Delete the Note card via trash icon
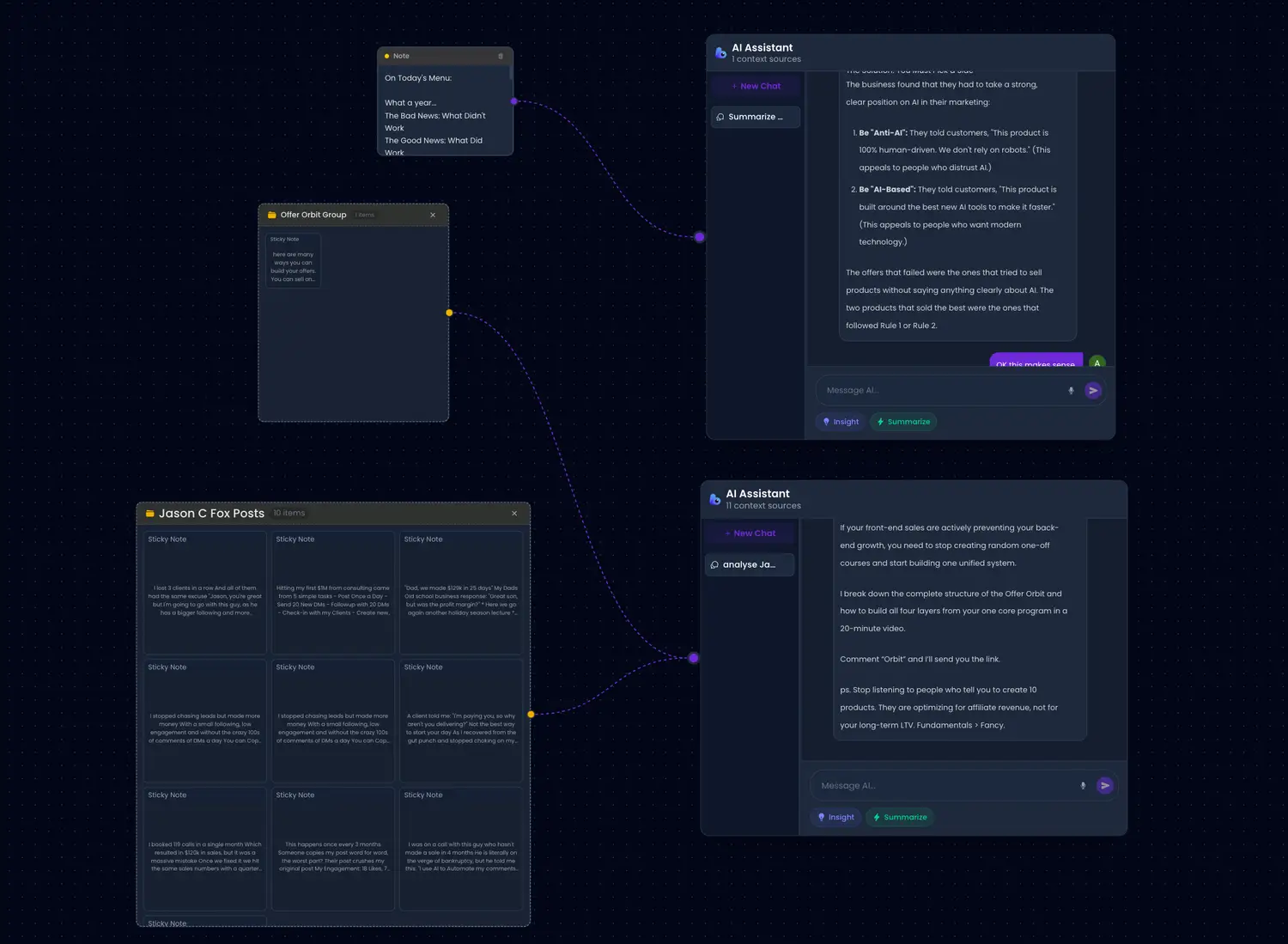The image size is (1288, 944). tap(501, 57)
